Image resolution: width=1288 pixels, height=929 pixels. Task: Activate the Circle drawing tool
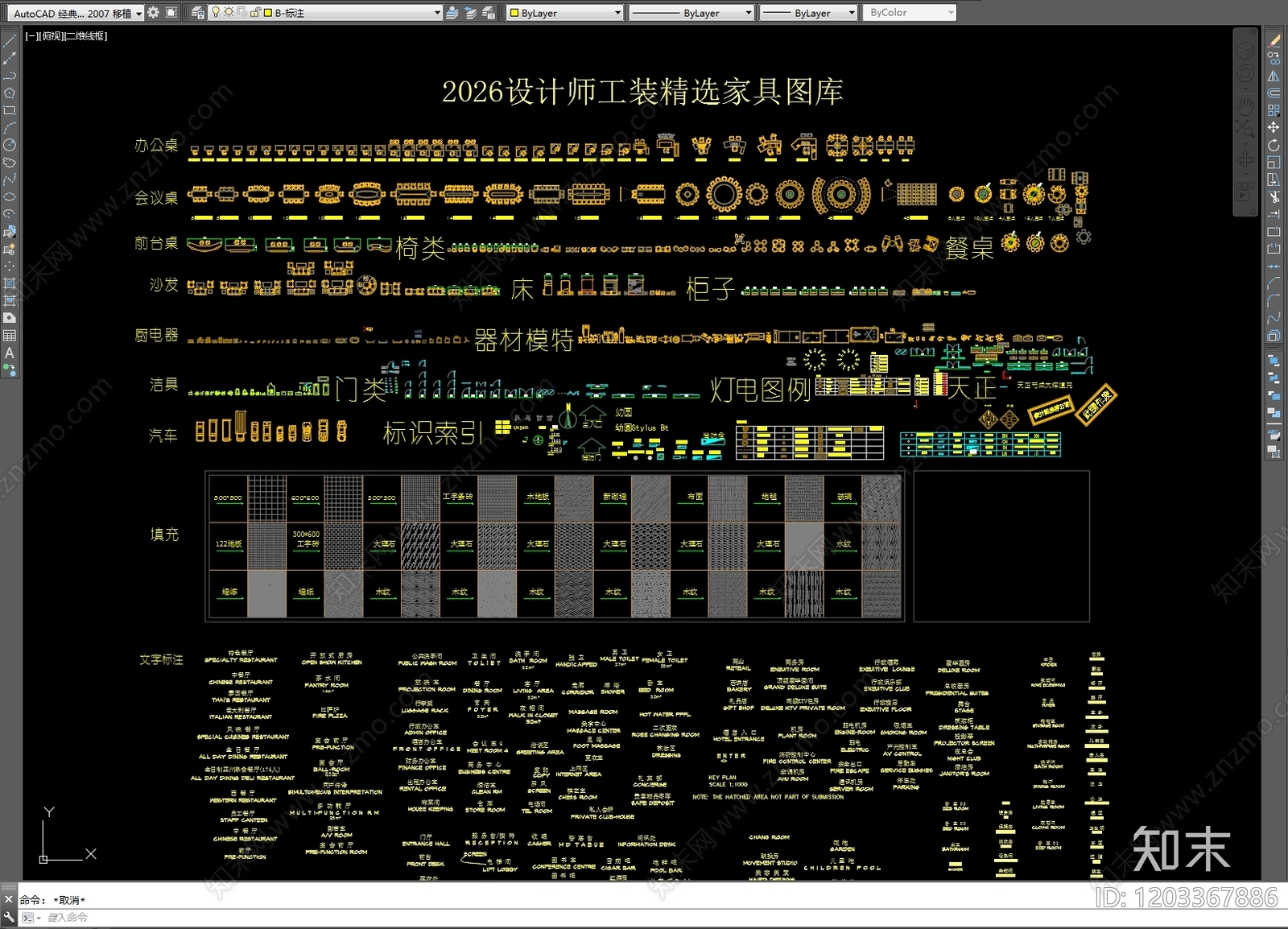click(x=10, y=145)
